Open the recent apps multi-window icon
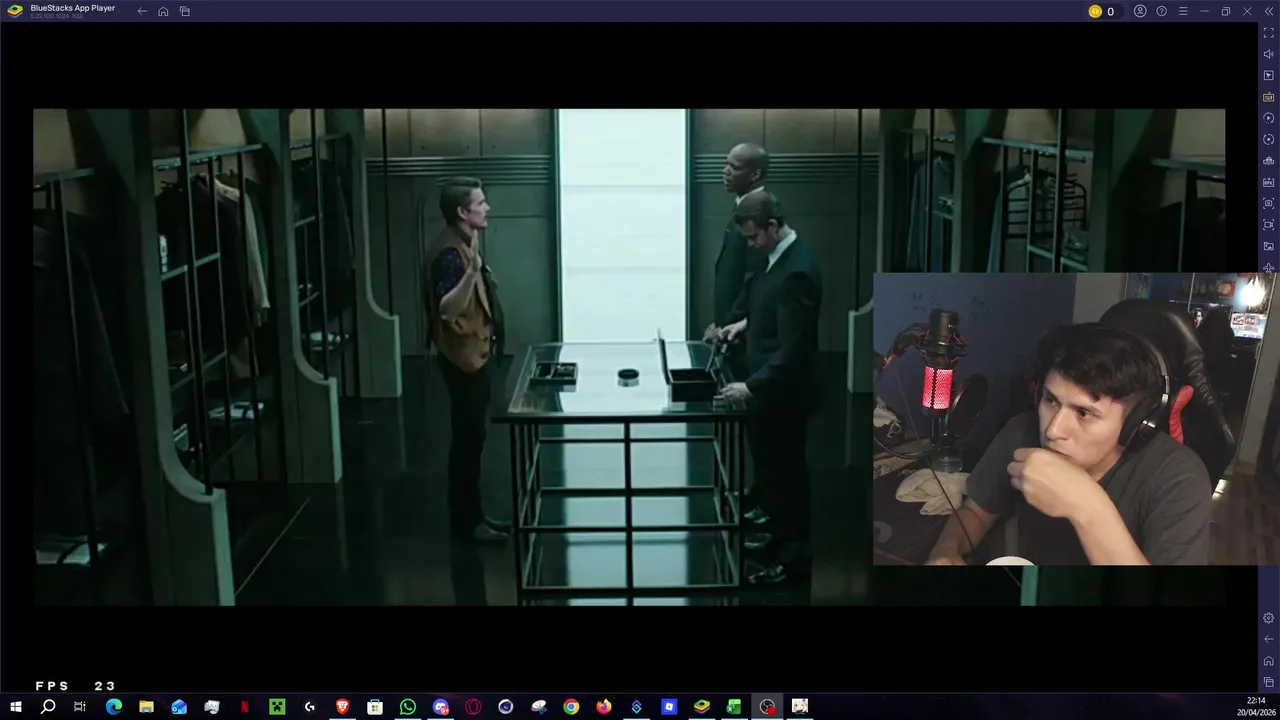The width and height of the screenshot is (1280, 720). pos(185,11)
